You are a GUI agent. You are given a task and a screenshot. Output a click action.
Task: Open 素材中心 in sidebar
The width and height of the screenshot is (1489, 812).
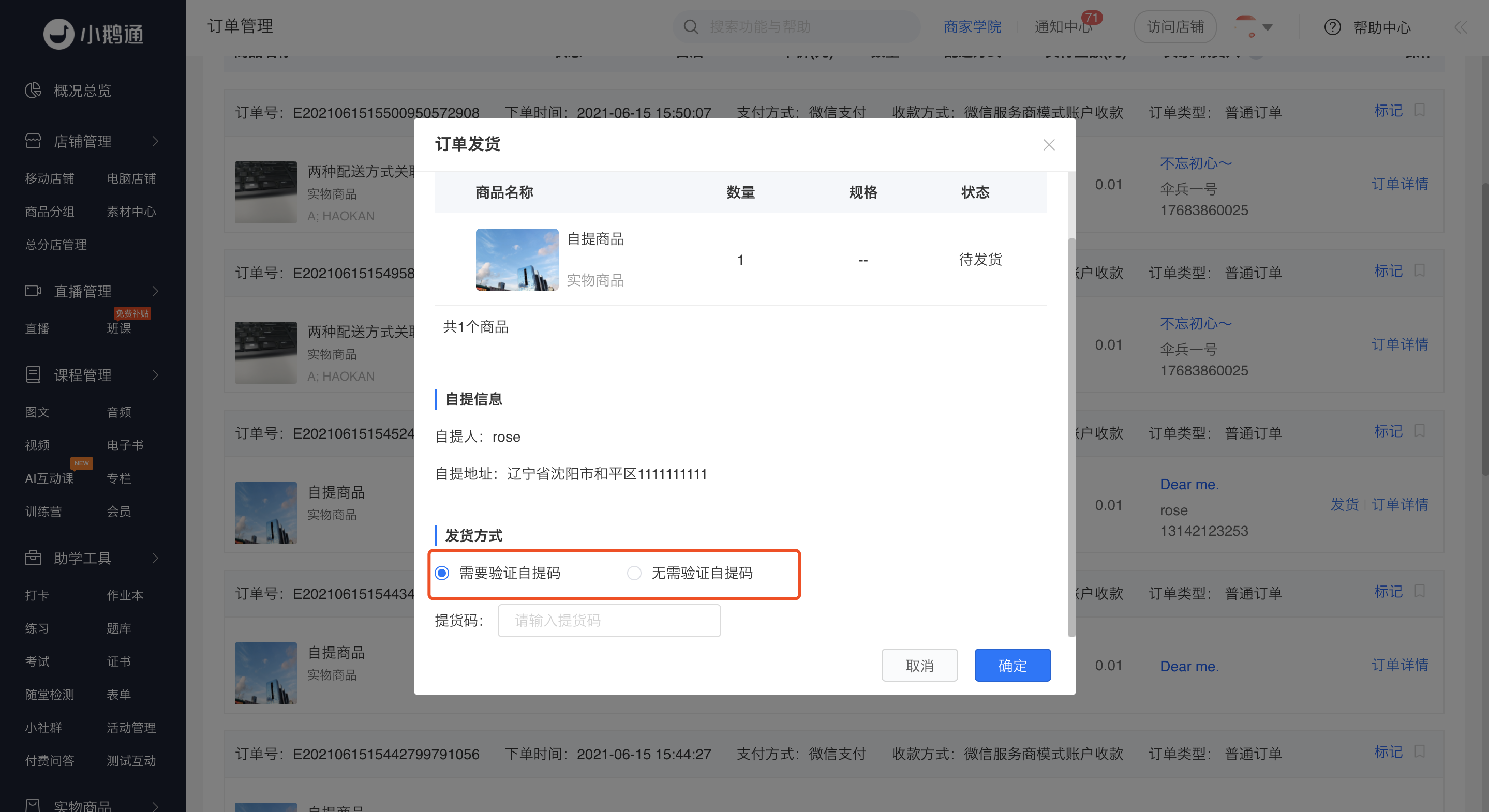(x=131, y=212)
